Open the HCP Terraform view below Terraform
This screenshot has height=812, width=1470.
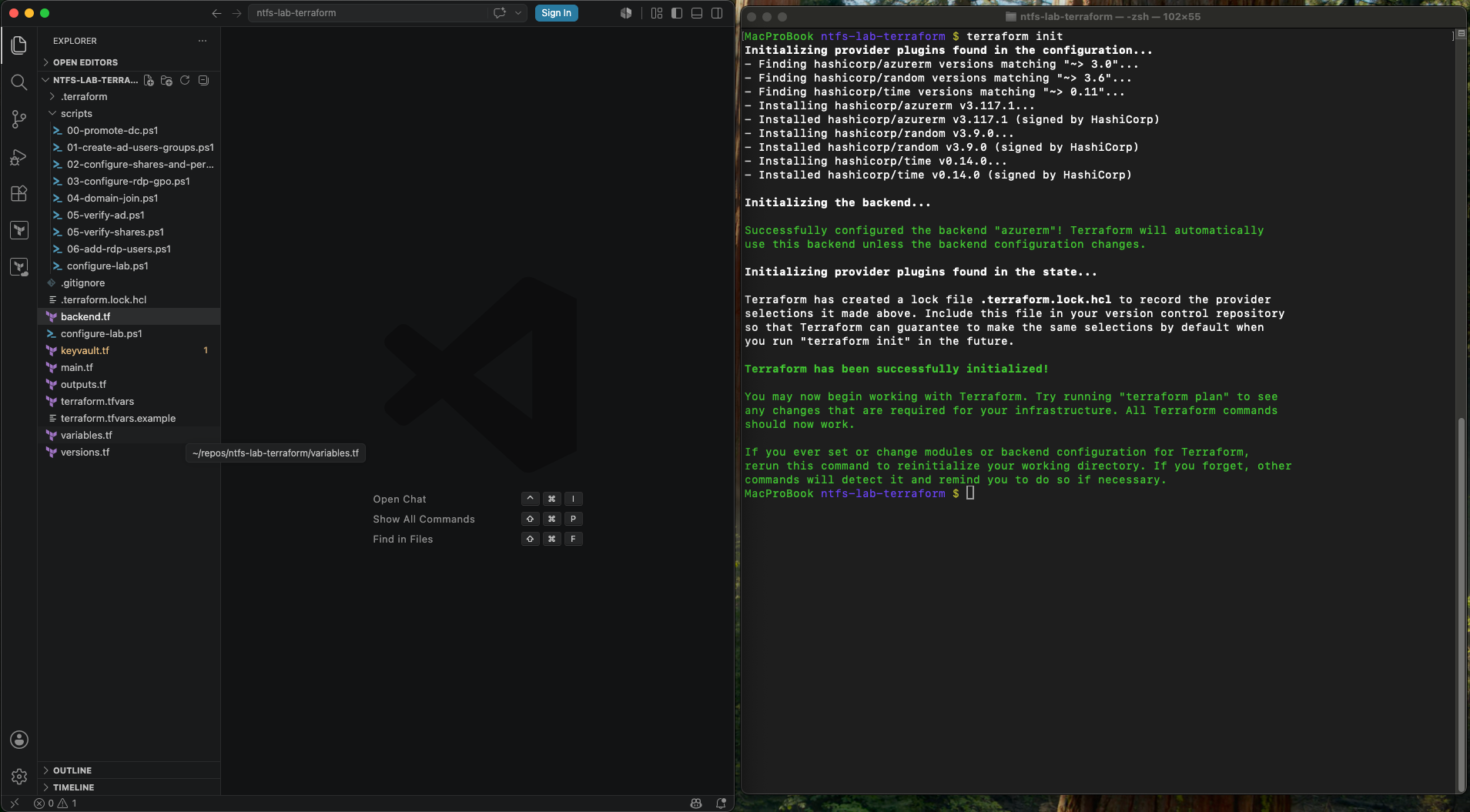(x=19, y=267)
